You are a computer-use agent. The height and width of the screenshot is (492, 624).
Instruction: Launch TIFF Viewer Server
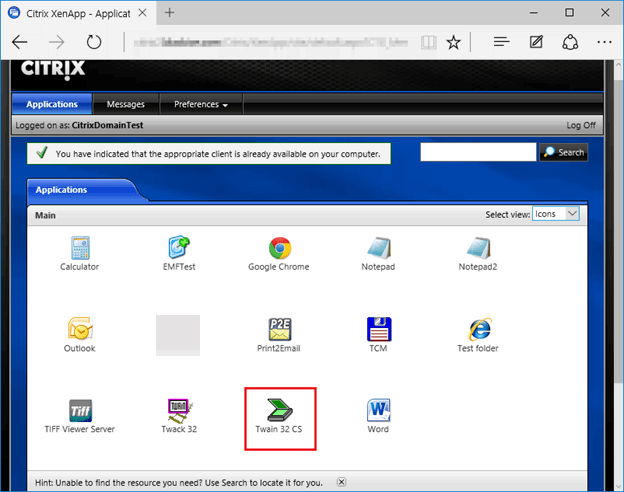(x=80, y=416)
